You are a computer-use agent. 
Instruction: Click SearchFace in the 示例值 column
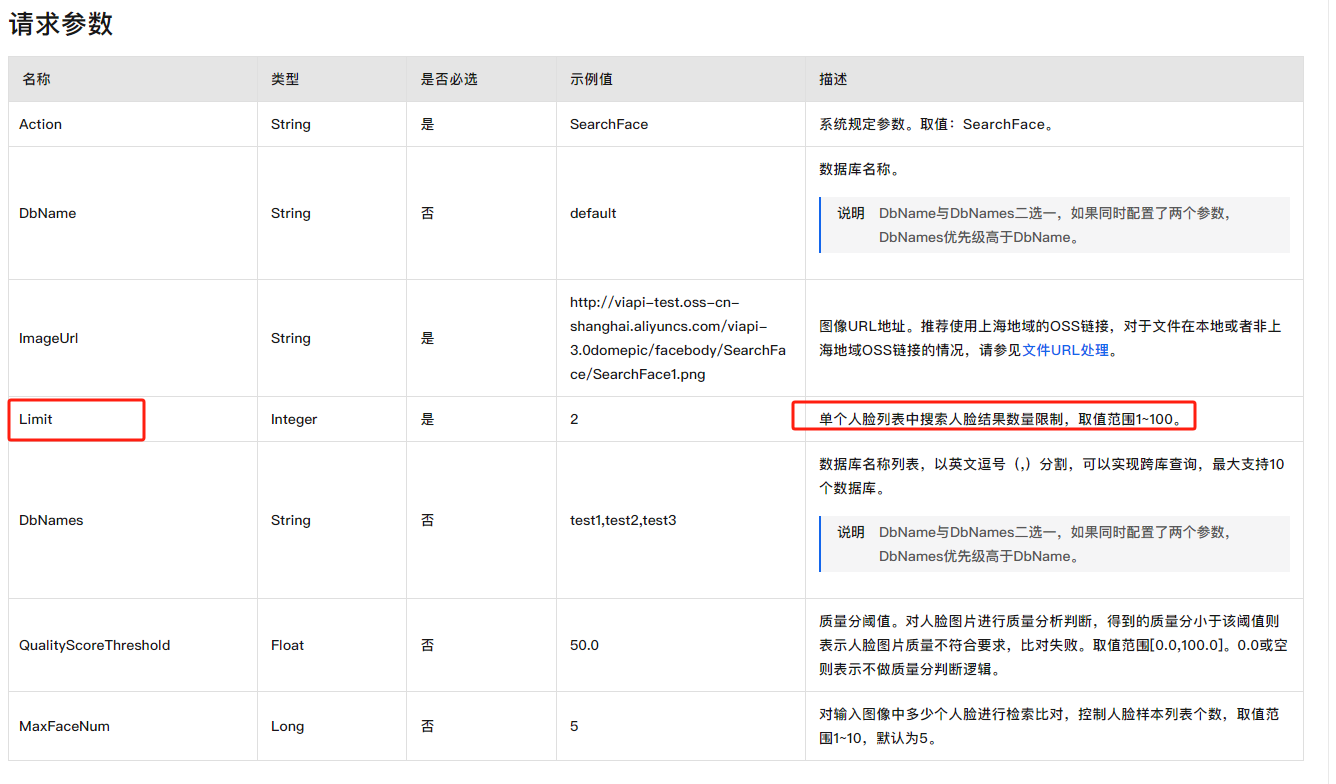point(609,124)
